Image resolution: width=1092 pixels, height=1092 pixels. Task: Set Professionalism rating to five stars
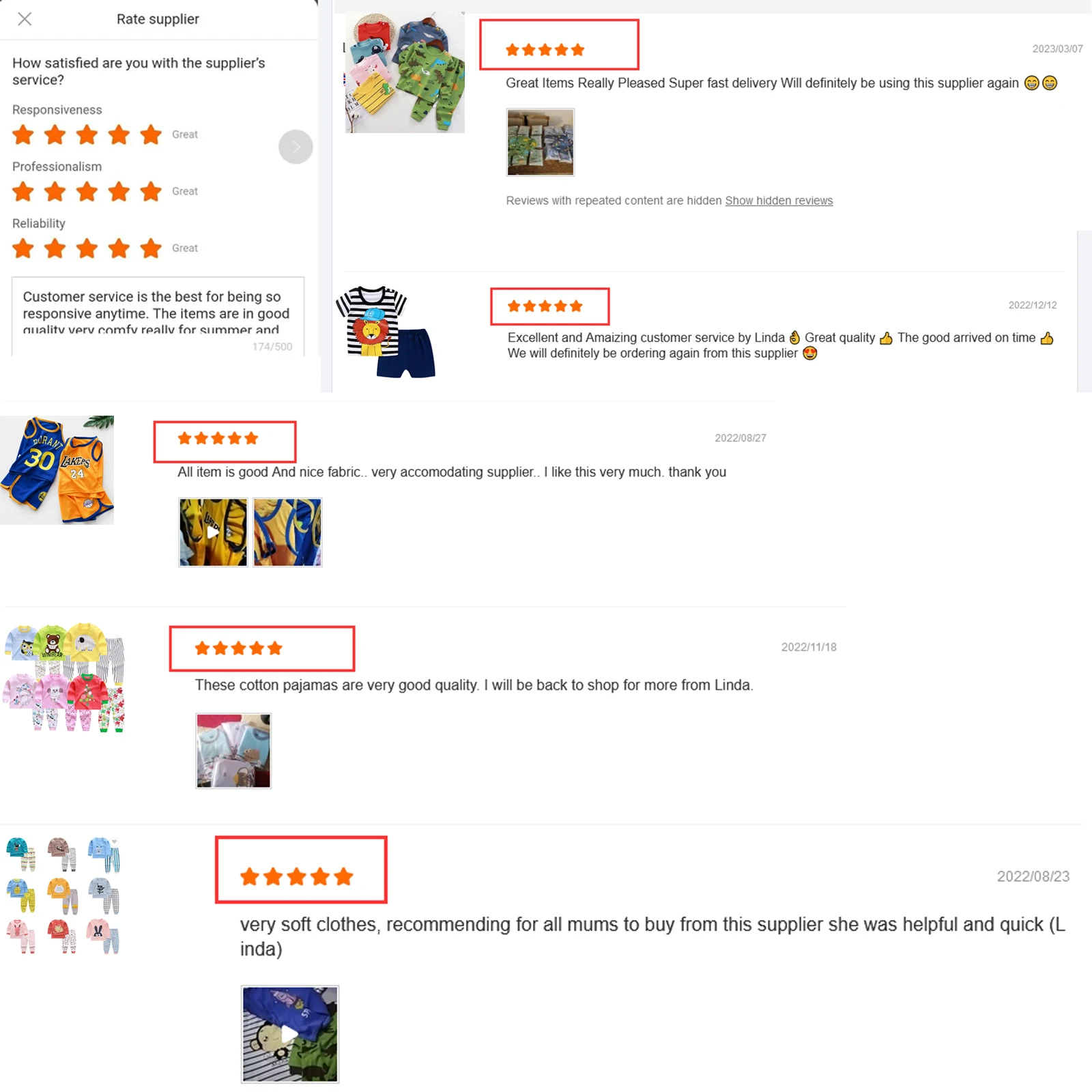click(151, 191)
